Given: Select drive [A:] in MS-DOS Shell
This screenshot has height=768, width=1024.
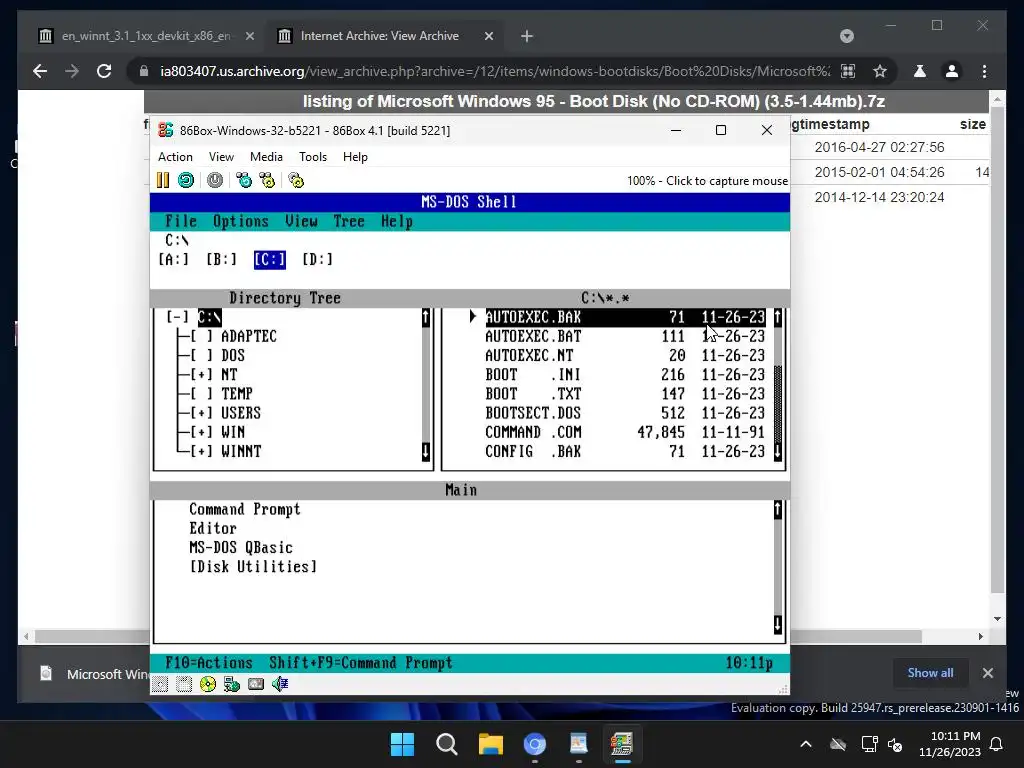Looking at the screenshot, I should [173, 259].
